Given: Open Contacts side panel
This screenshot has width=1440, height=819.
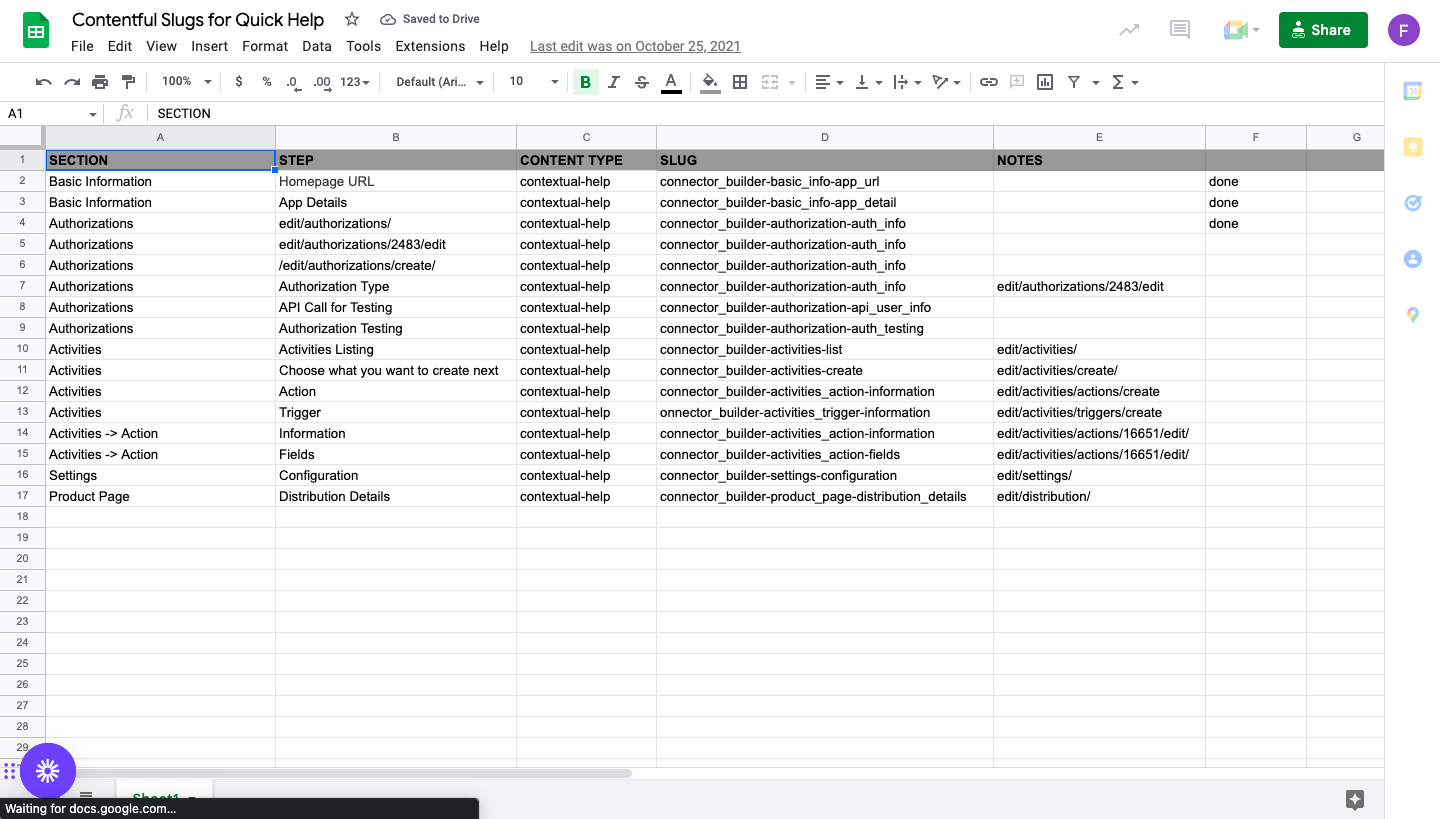Looking at the screenshot, I should [x=1413, y=259].
